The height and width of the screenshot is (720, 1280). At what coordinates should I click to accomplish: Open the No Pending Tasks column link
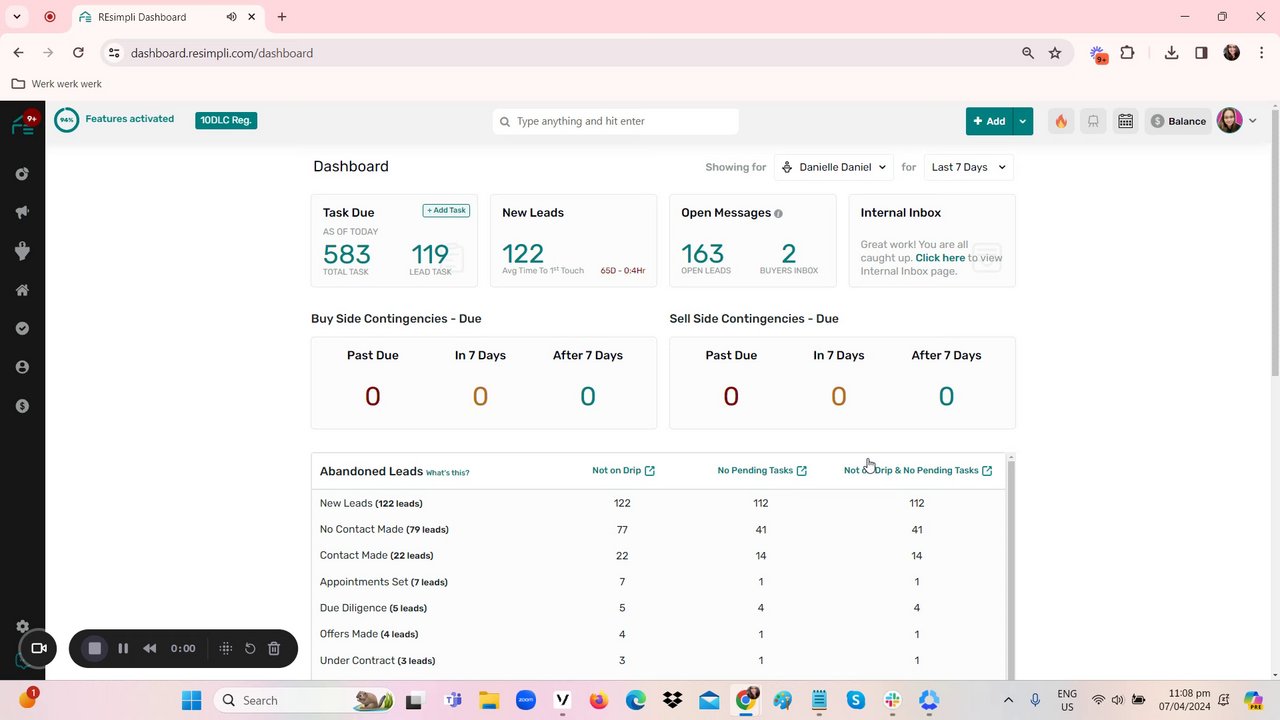click(x=762, y=470)
